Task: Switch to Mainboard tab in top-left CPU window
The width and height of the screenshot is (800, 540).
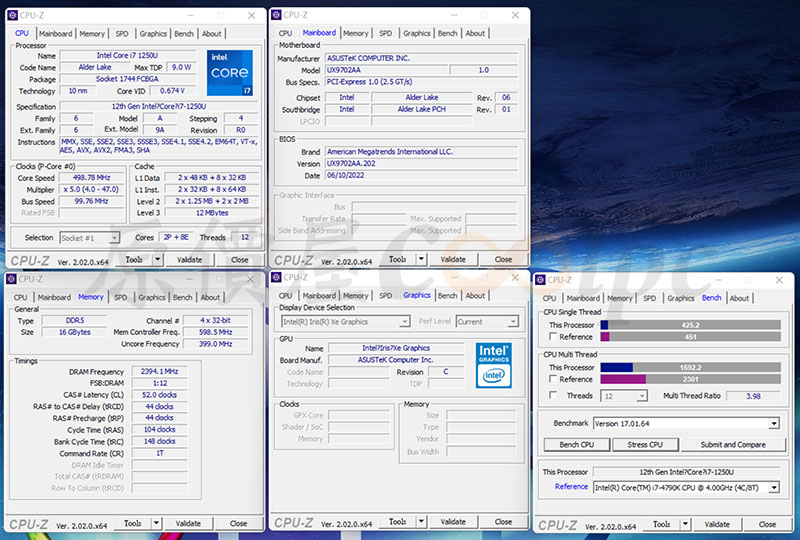Action: coord(56,34)
